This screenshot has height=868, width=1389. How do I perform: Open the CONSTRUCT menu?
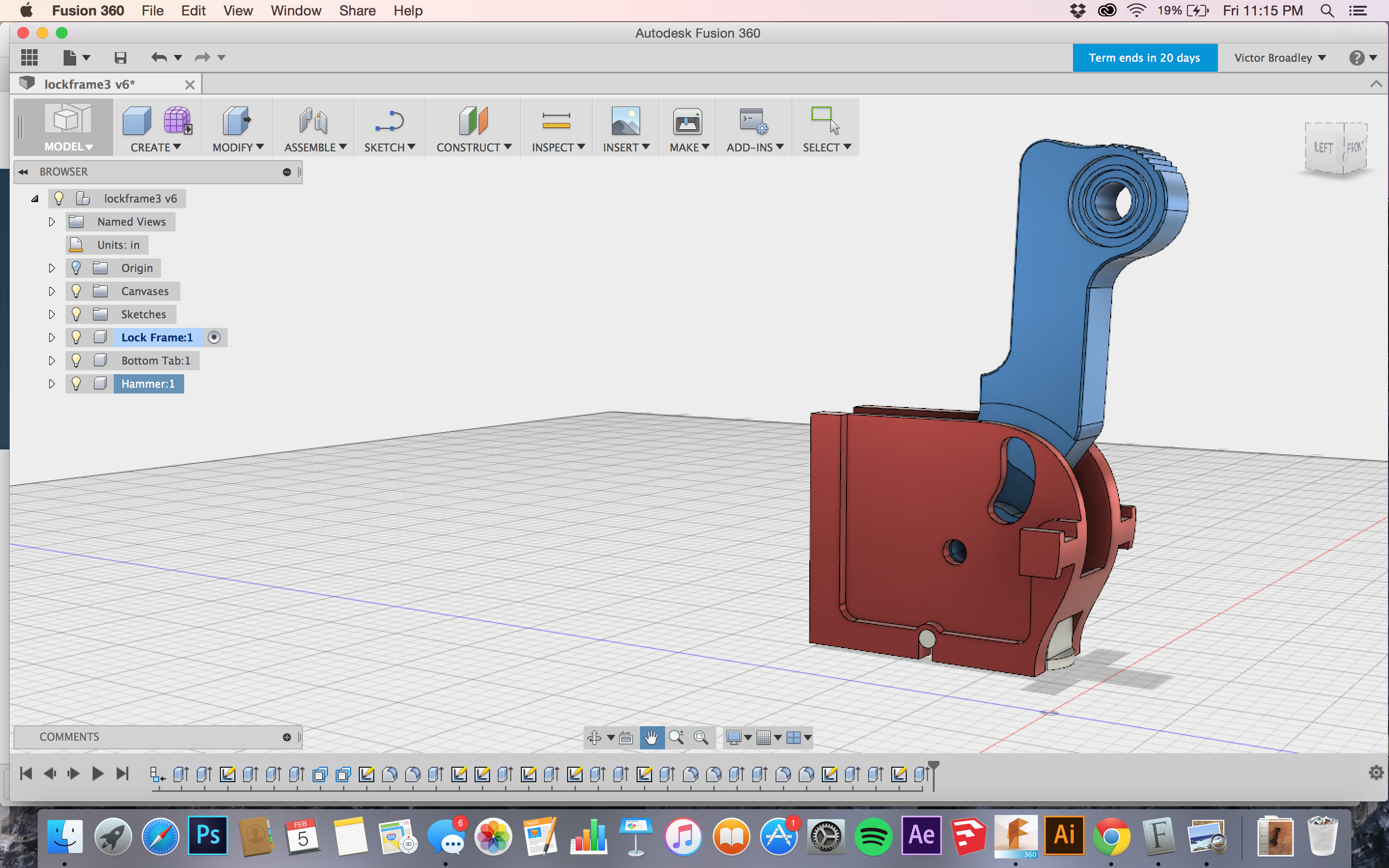(474, 148)
